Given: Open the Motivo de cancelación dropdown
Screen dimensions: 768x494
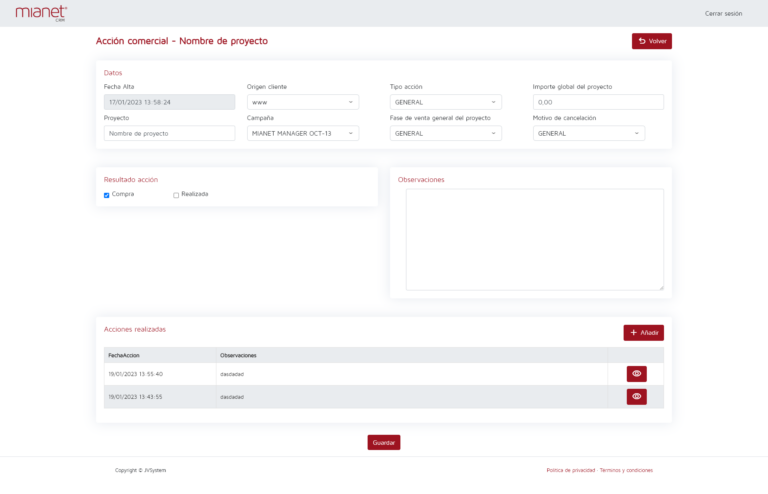Looking at the screenshot, I should [588, 133].
